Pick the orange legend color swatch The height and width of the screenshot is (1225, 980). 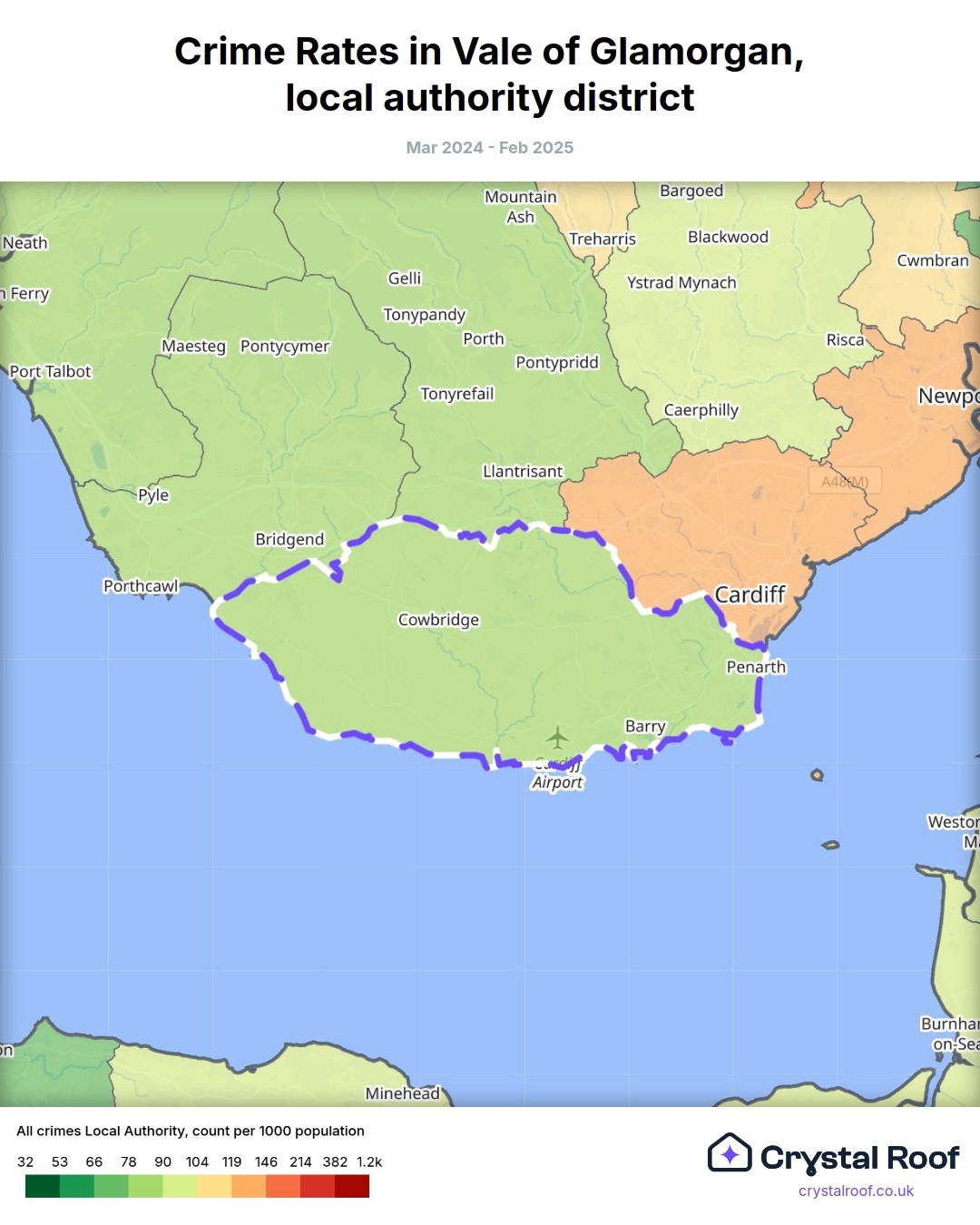coord(249,1186)
